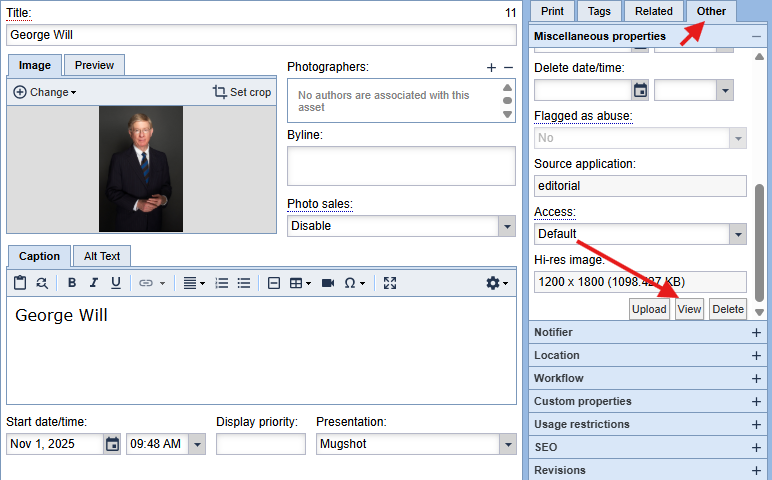
Task: Open the special characters omega menu
Action: (354, 283)
